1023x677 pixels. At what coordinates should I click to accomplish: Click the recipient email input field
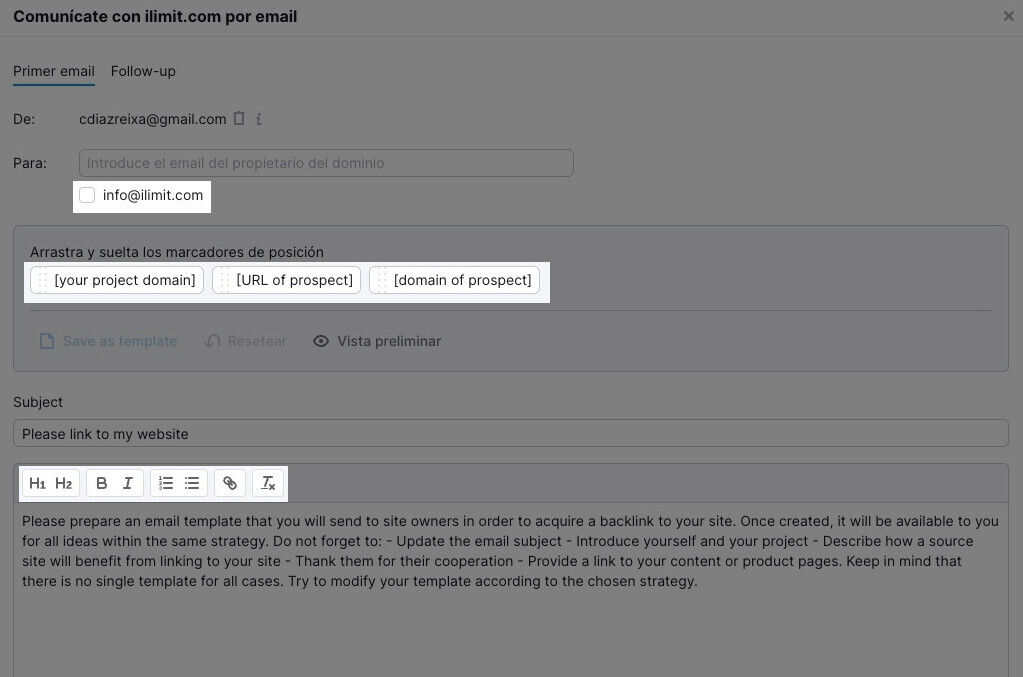326,163
